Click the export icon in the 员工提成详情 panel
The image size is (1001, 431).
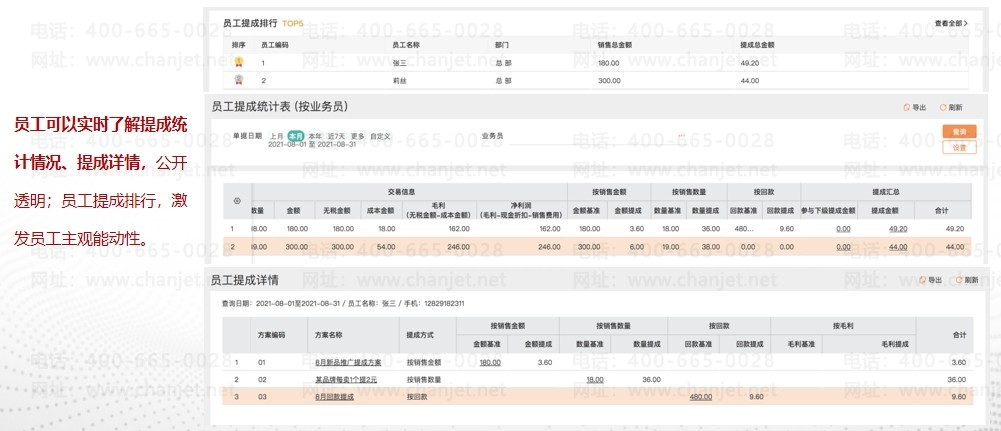click(x=921, y=281)
